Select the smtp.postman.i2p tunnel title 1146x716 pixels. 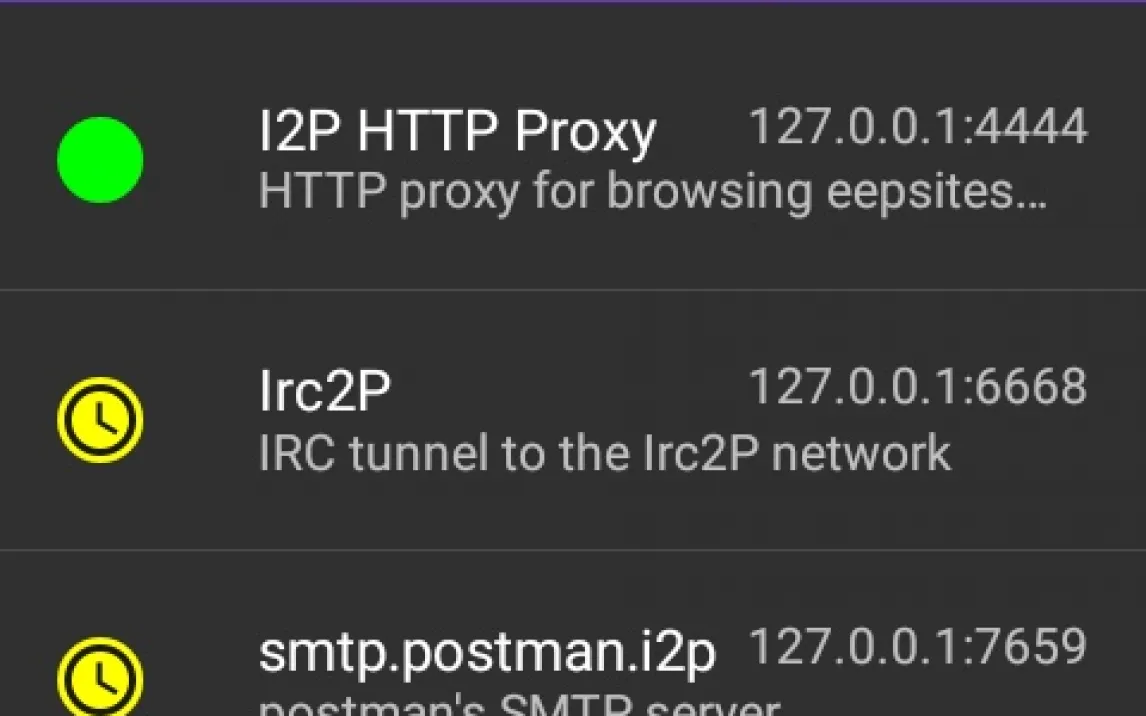[487, 652]
